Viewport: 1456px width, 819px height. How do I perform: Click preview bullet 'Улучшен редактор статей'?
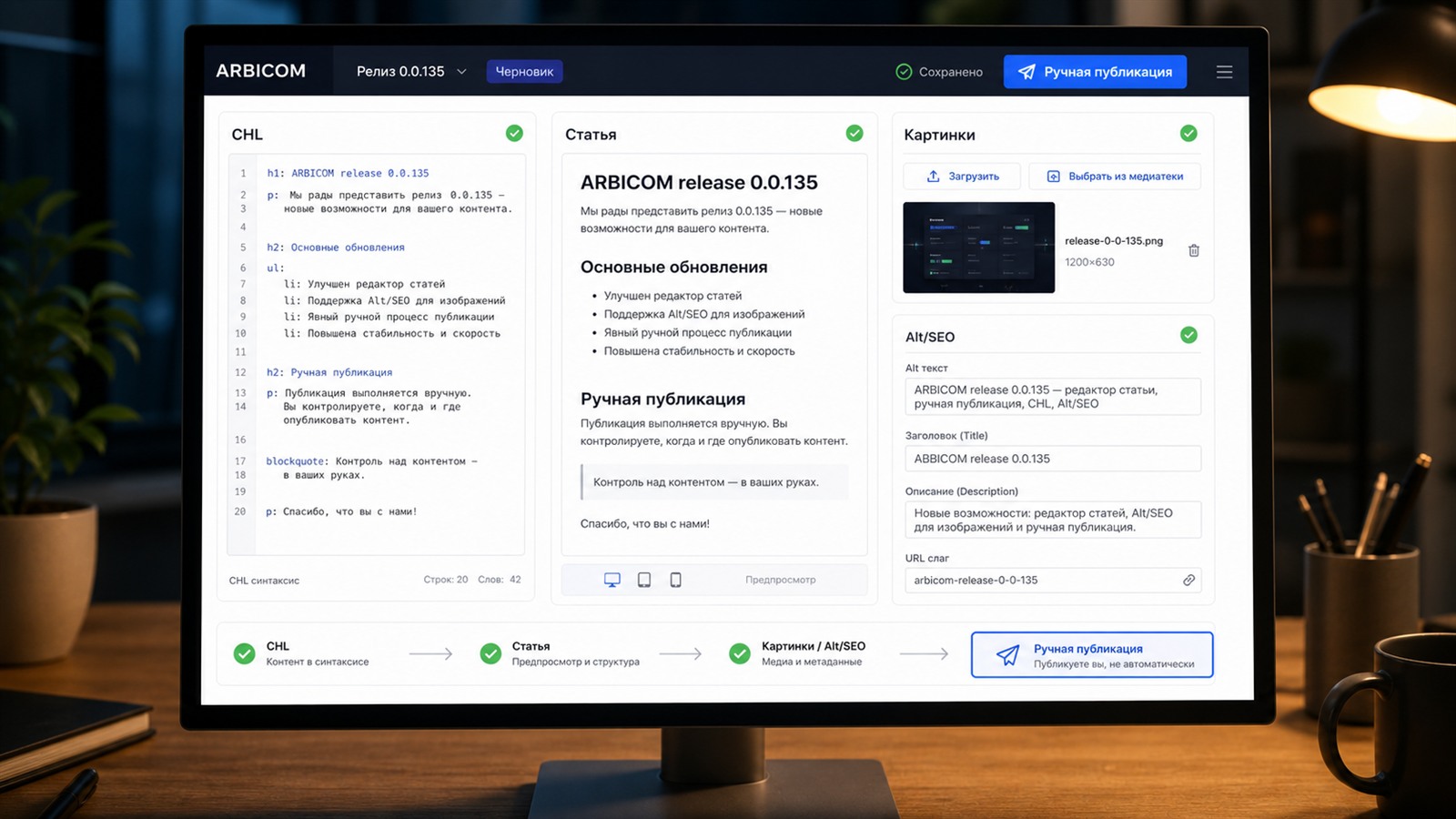pos(672,296)
